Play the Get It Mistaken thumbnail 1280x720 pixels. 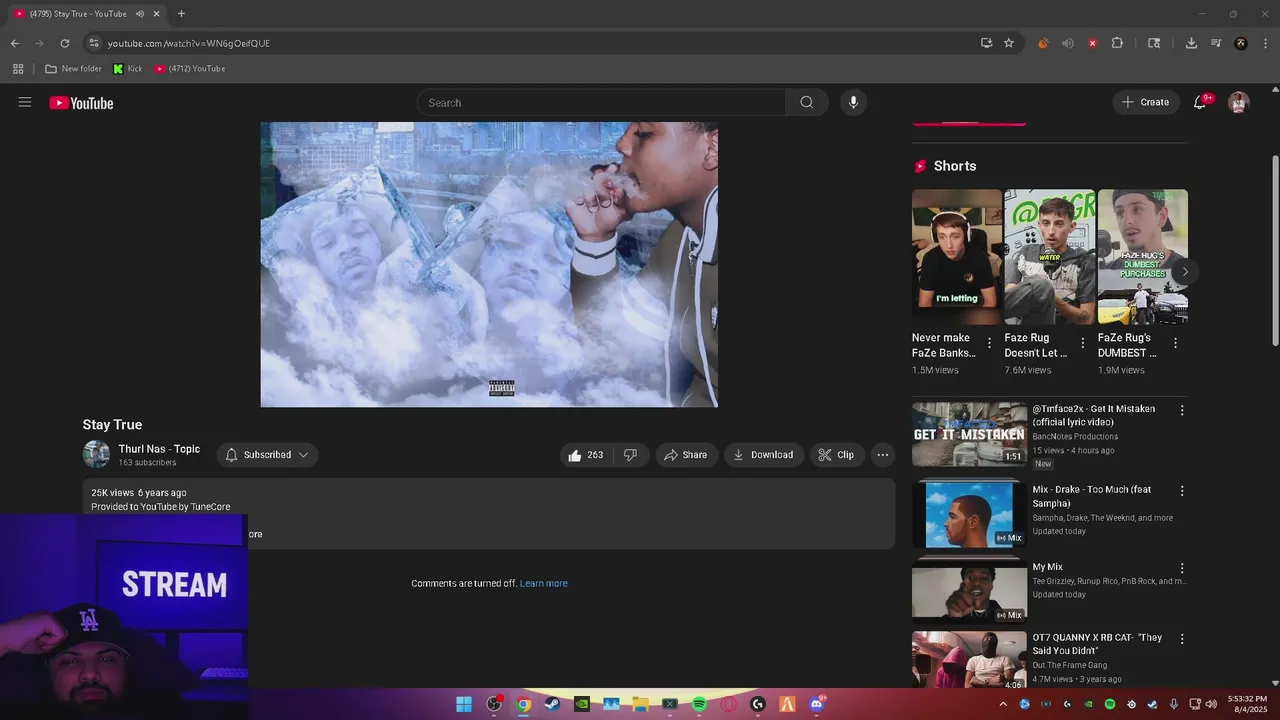969,434
